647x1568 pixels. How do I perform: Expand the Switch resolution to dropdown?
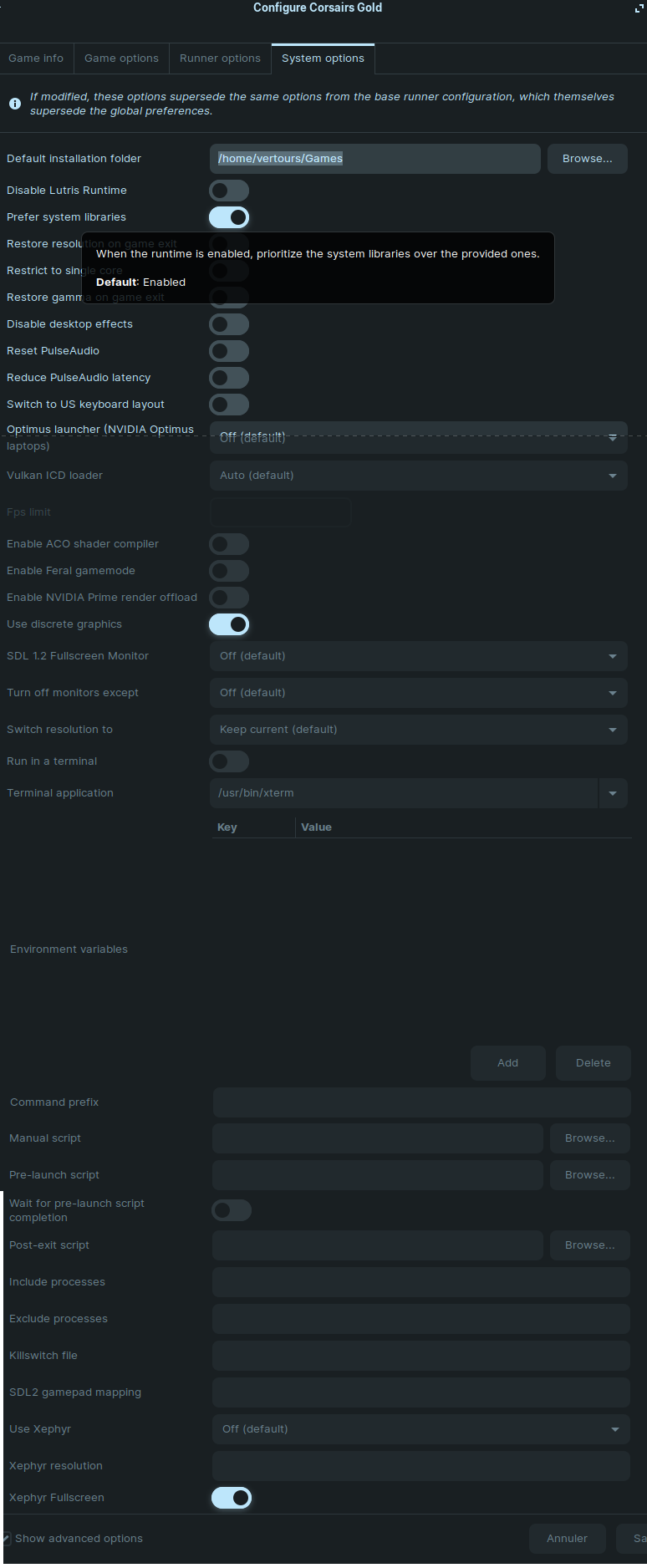(418, 730)
